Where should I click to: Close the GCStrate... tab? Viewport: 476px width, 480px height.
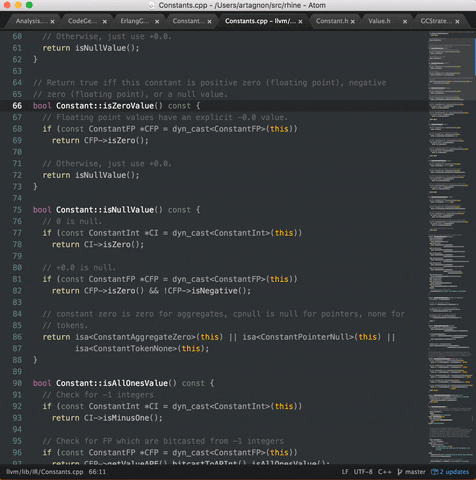pyautogui.click(x=457, y=22)
